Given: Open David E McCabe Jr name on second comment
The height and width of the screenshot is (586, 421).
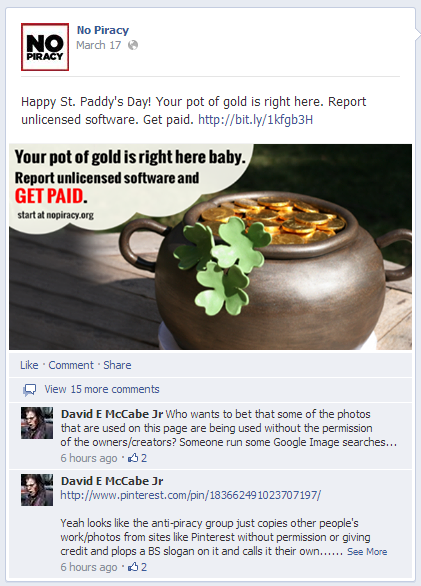Looking at the screenshot, I should click(112, 481).
